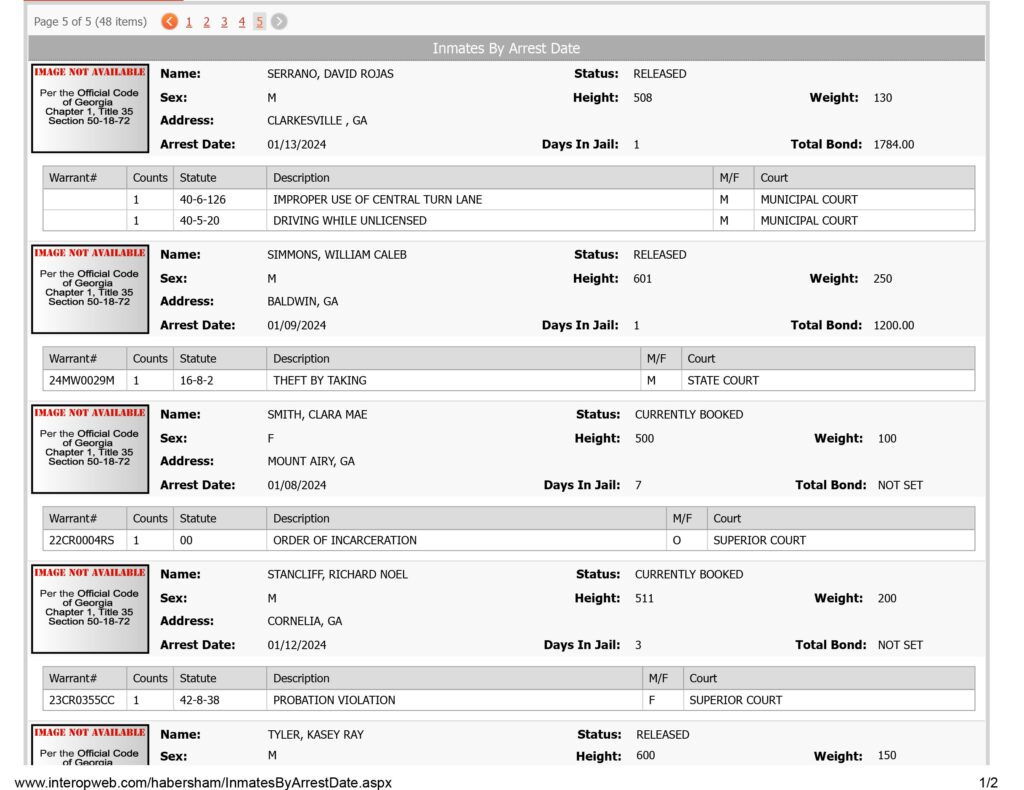1024x790 pixels.
Task: Select page 3 in pagination
Action: (x=224, y=22)
